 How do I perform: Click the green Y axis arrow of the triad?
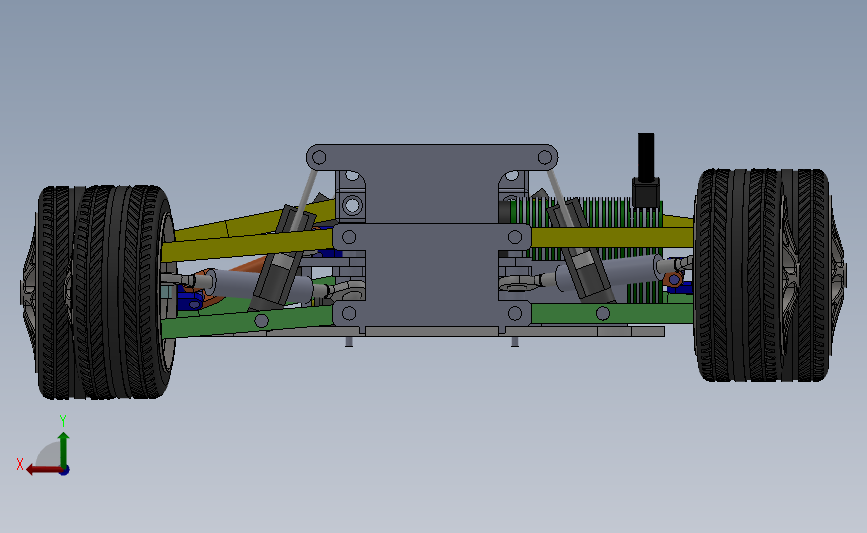click(64, 451)
